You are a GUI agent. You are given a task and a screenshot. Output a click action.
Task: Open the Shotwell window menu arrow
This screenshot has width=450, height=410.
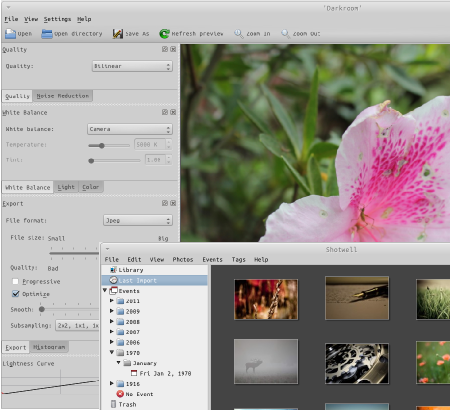[x=107, y=249]
